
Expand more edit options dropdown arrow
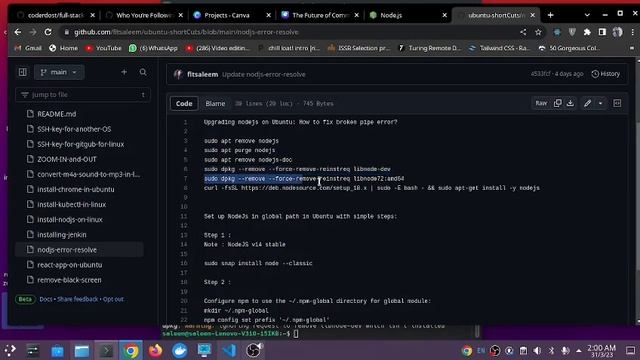pyautogui.click(x=600, y=103)
